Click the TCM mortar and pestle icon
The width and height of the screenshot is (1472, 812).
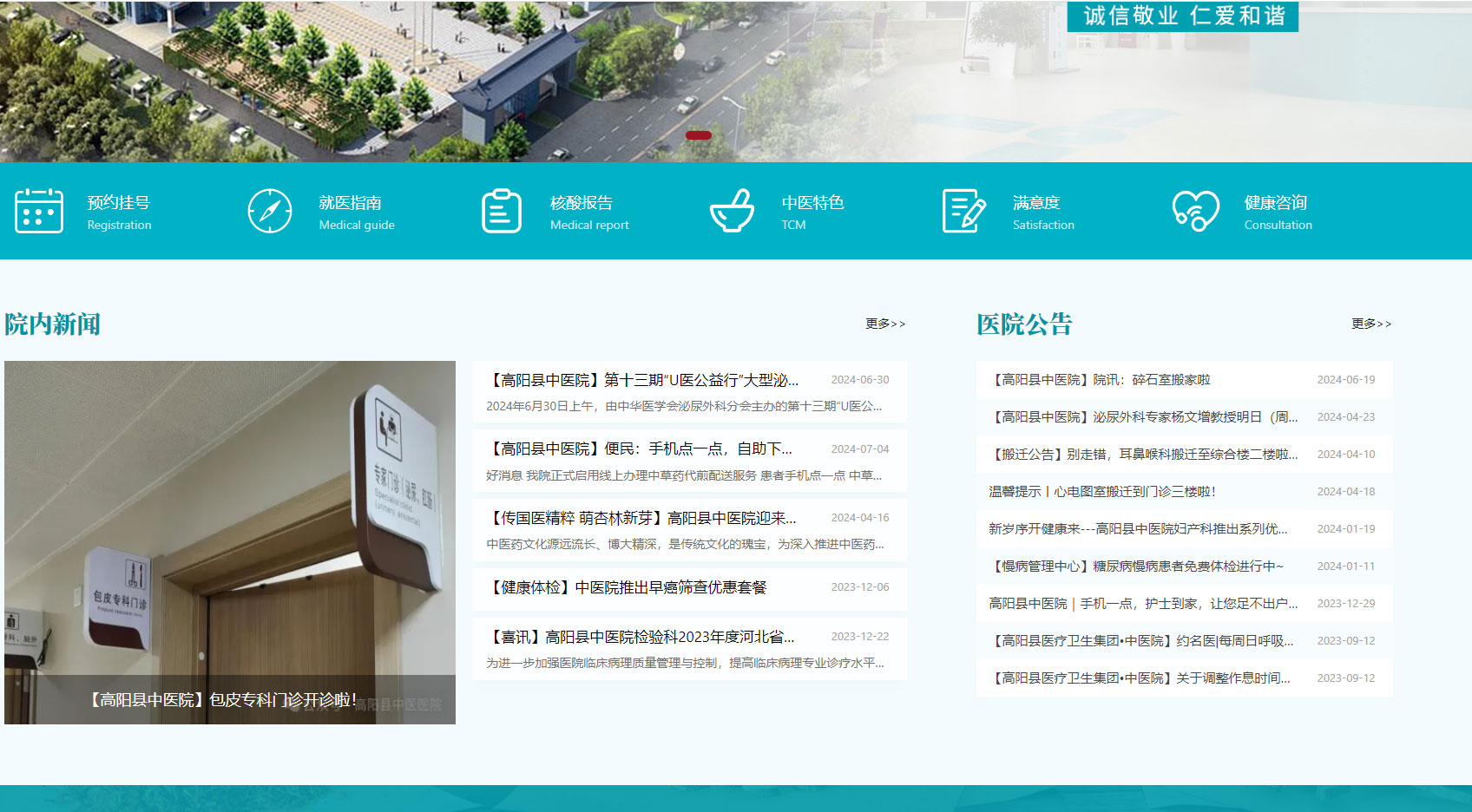tap(733, 211)
